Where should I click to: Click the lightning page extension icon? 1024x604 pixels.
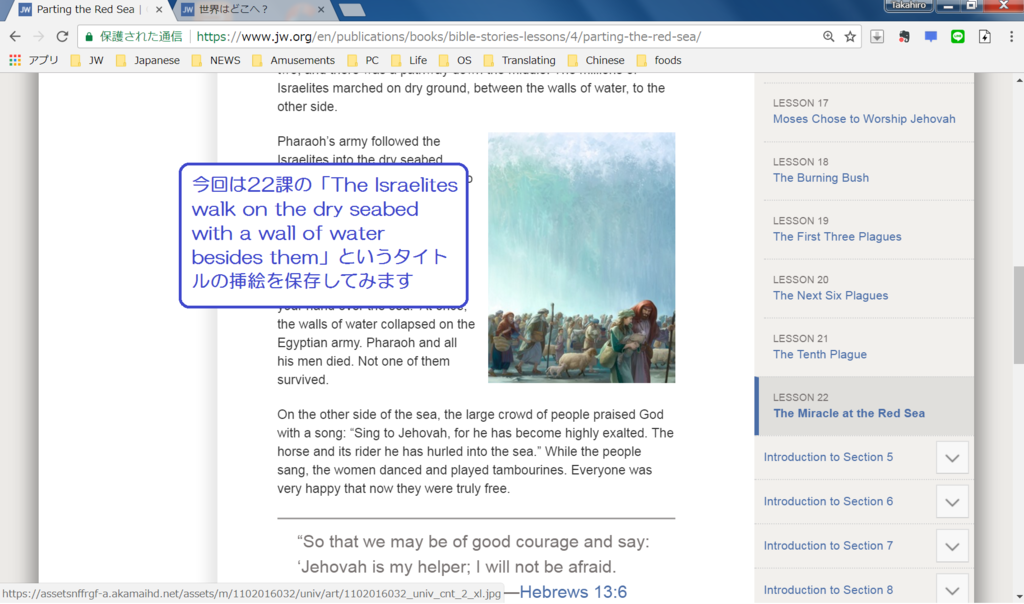point(984,37)
